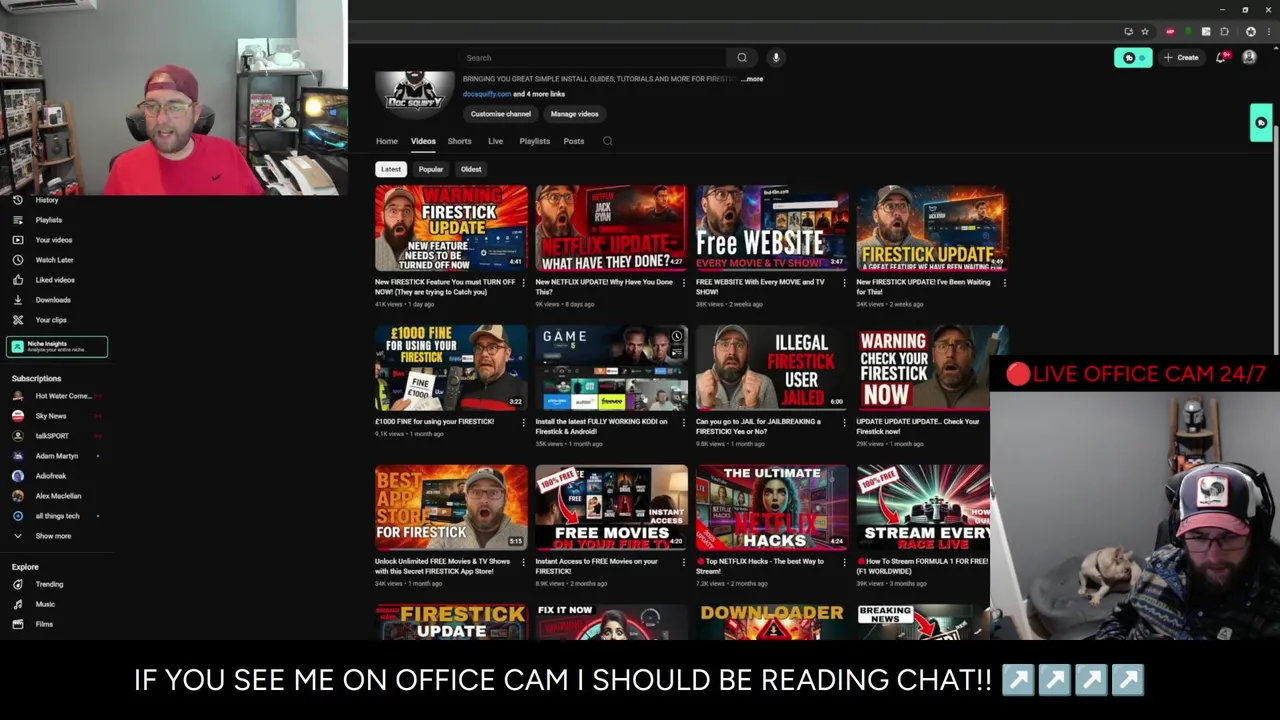Viewport: 1280px width, 720px height.
Task: Search within the channel using magnifier
Action: pos(608,141)
